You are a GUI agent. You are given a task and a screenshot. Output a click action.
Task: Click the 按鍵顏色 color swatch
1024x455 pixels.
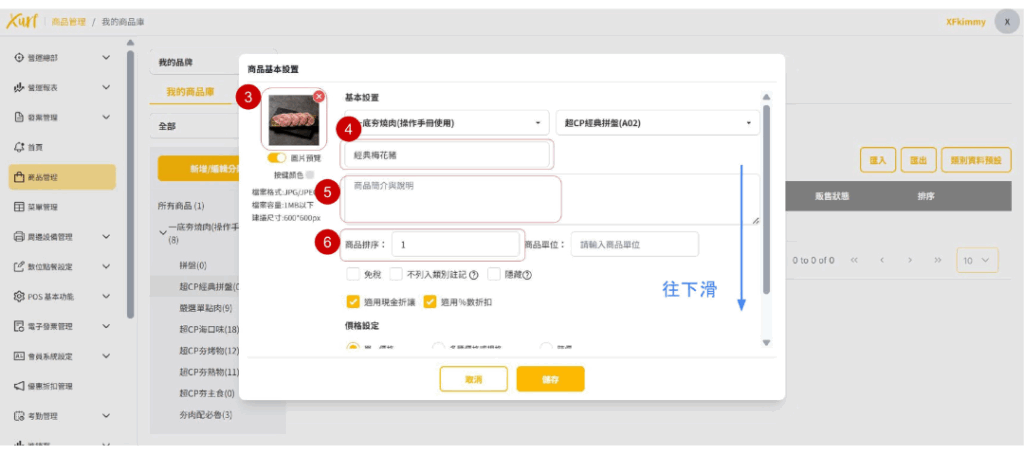(310, 174)
